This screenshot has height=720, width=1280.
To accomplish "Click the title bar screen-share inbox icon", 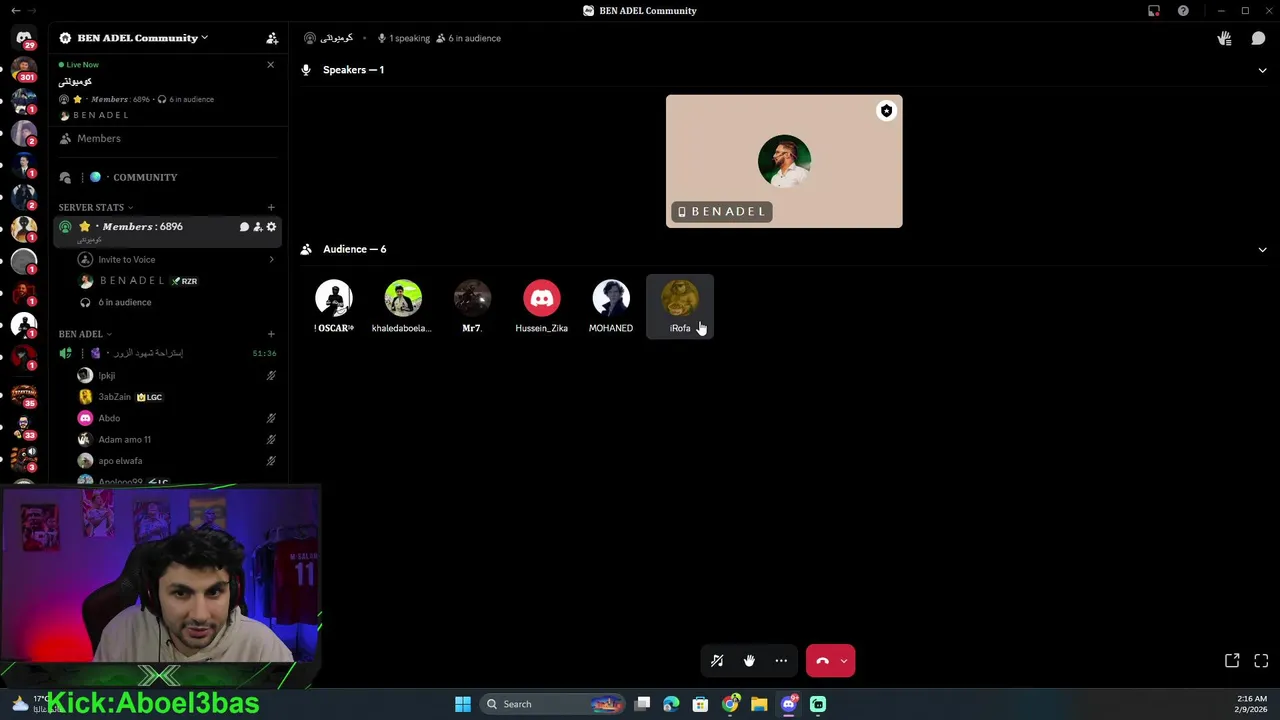I will tap(1154, 11).
